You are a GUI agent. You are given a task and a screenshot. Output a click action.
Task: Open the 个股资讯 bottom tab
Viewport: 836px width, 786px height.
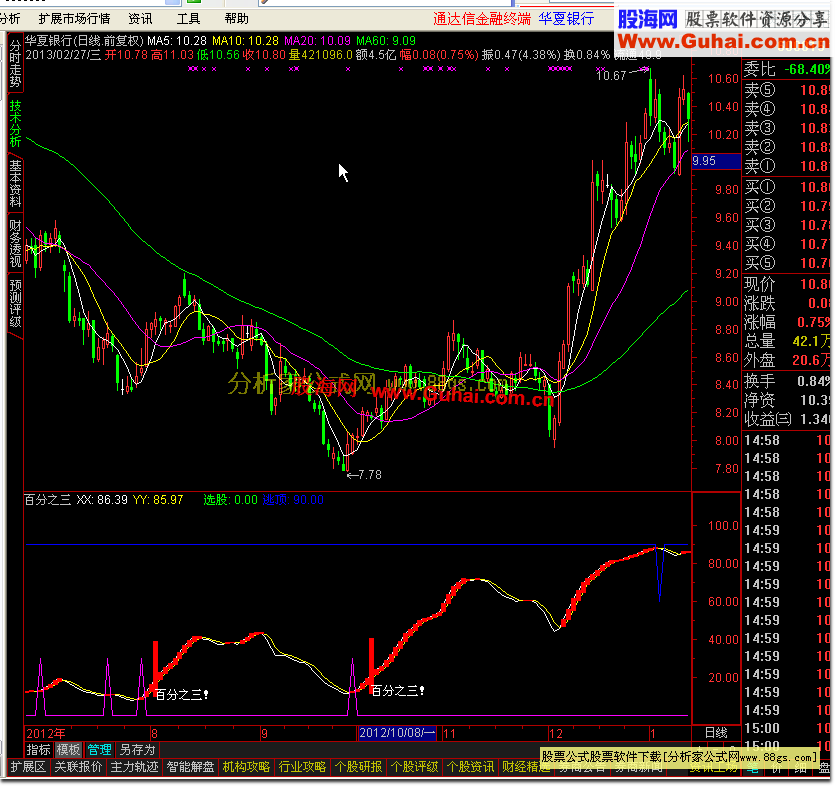(x=470, y=767)
